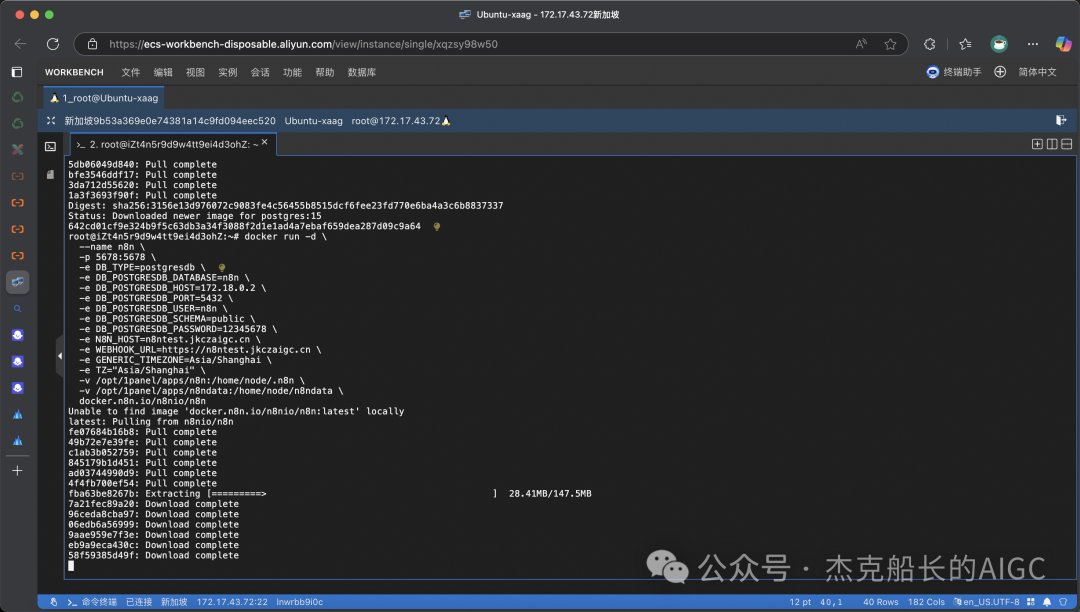
Task: Click hint bulb beside DB_TYPE=postgresdb
Action: (222, 268)
